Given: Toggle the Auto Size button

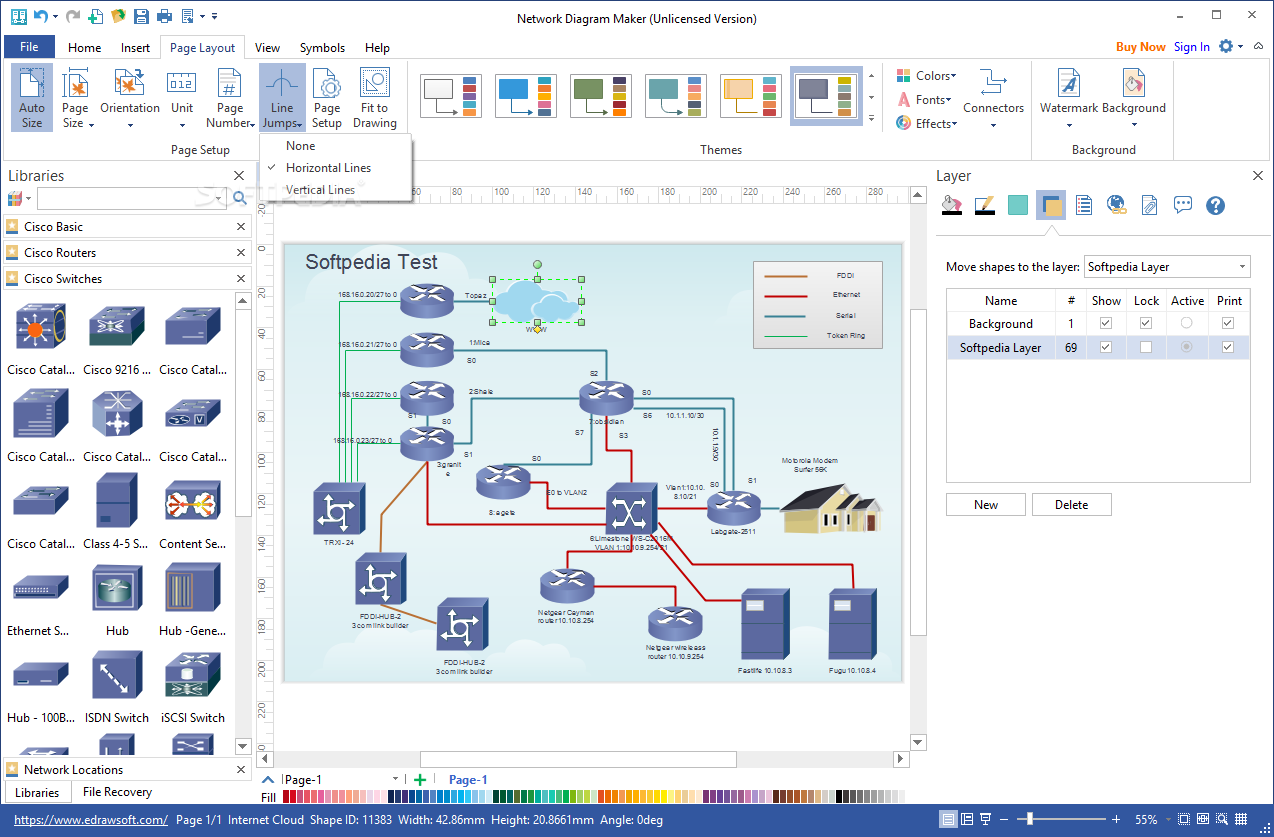Looking at the screenshot, I should point(32,98).
